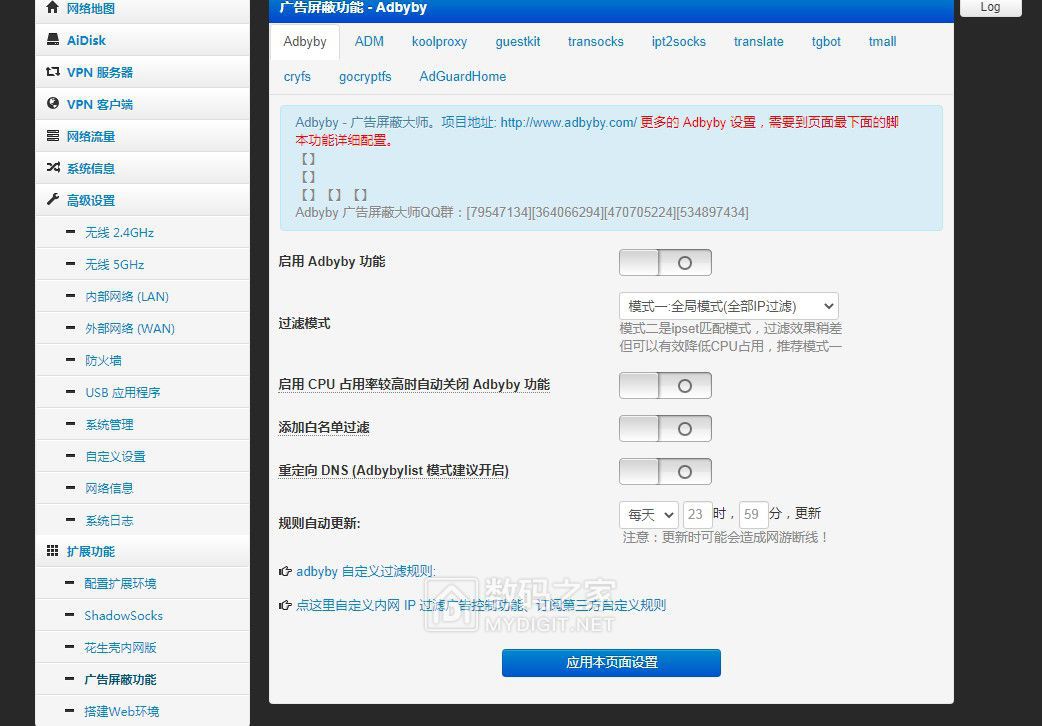Open ShadowSocks page

[x=142, y=615]
